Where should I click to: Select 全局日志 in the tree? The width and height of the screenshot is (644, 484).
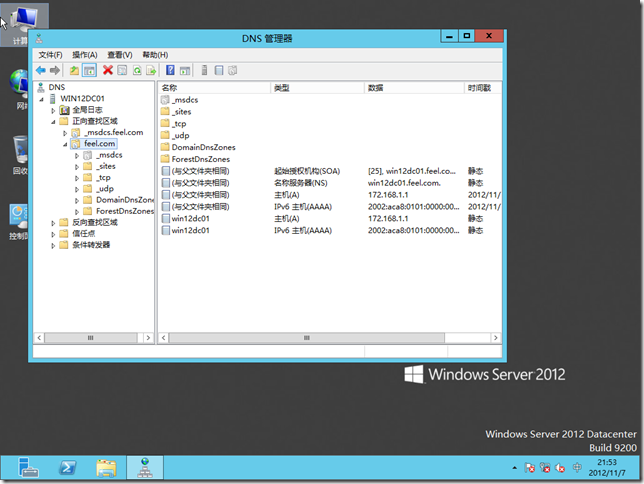(87, 110)
